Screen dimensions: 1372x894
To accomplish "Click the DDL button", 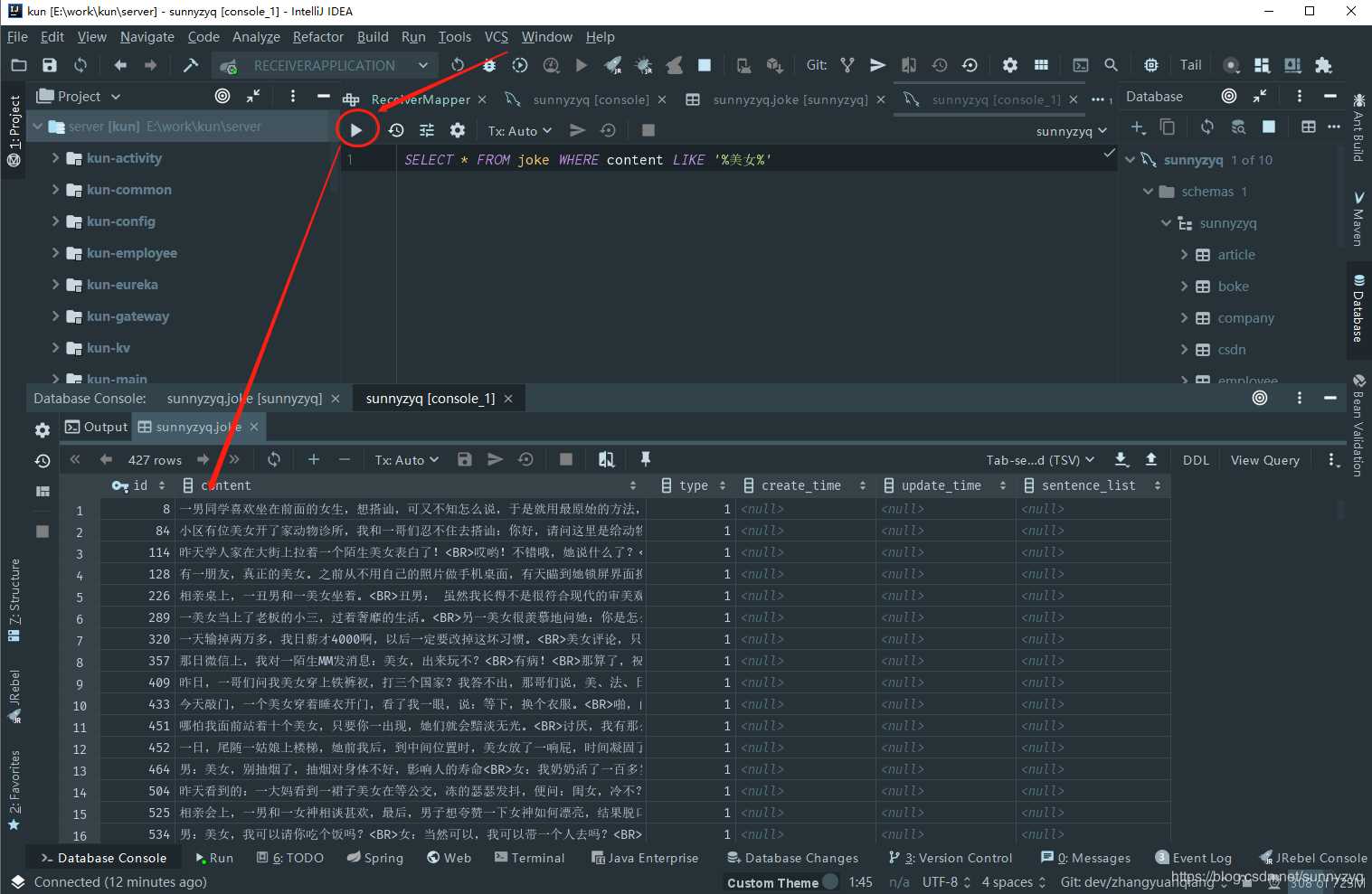I will [1196, 459].
